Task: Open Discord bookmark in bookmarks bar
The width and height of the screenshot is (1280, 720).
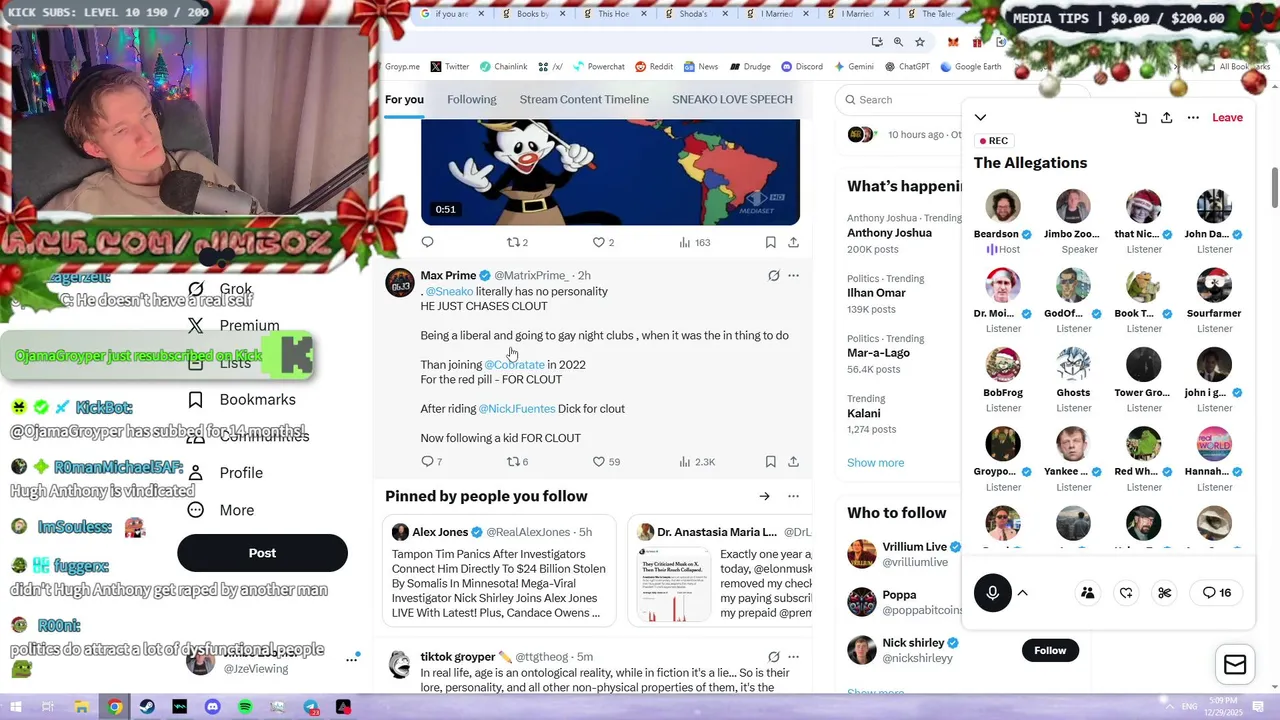Action: coord(802,67)
